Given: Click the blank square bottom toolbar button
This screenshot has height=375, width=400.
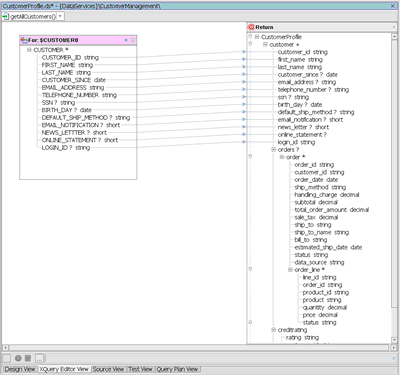Looking at the screenshot, I should point(6,358).
